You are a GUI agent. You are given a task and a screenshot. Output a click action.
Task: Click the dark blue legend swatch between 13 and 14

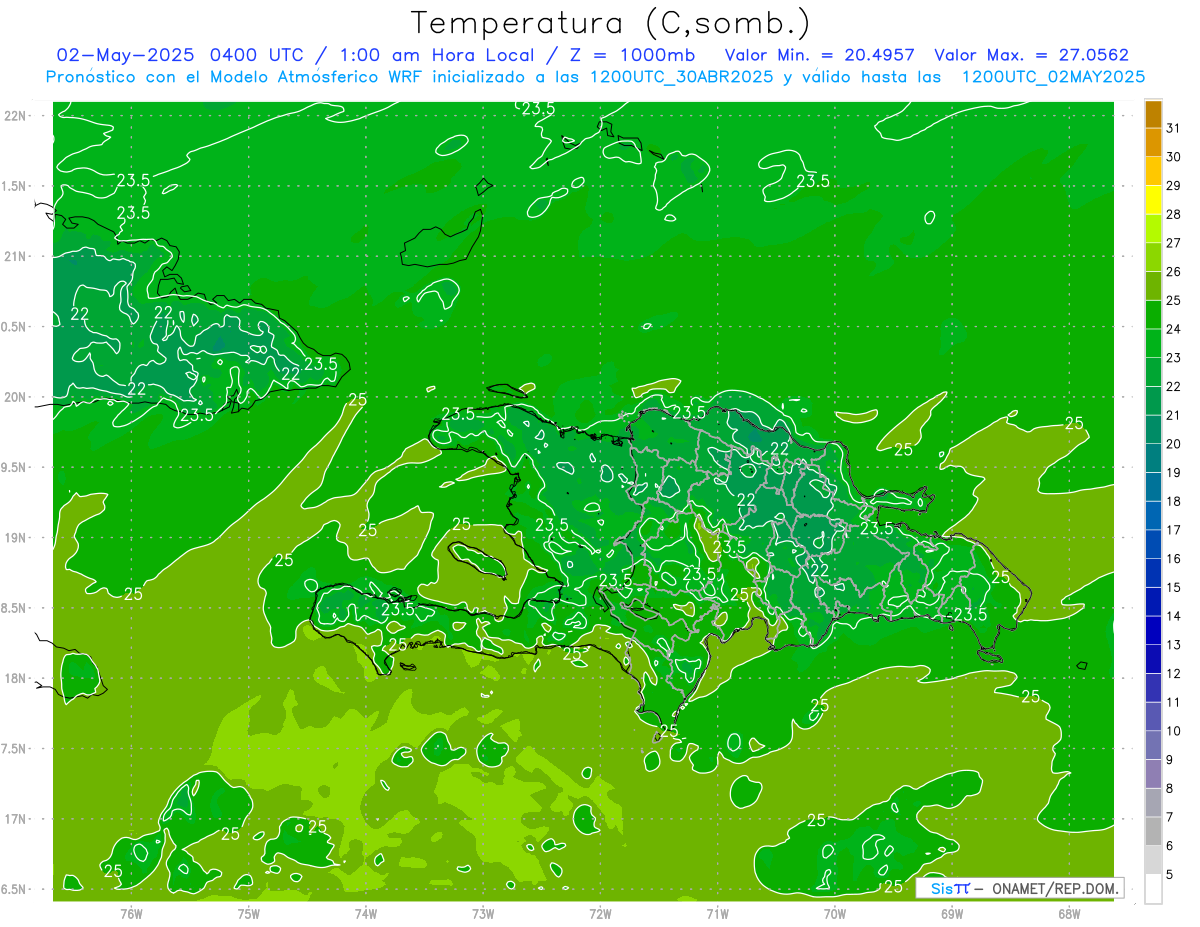pyautogui.click(x=1153, y=630)
